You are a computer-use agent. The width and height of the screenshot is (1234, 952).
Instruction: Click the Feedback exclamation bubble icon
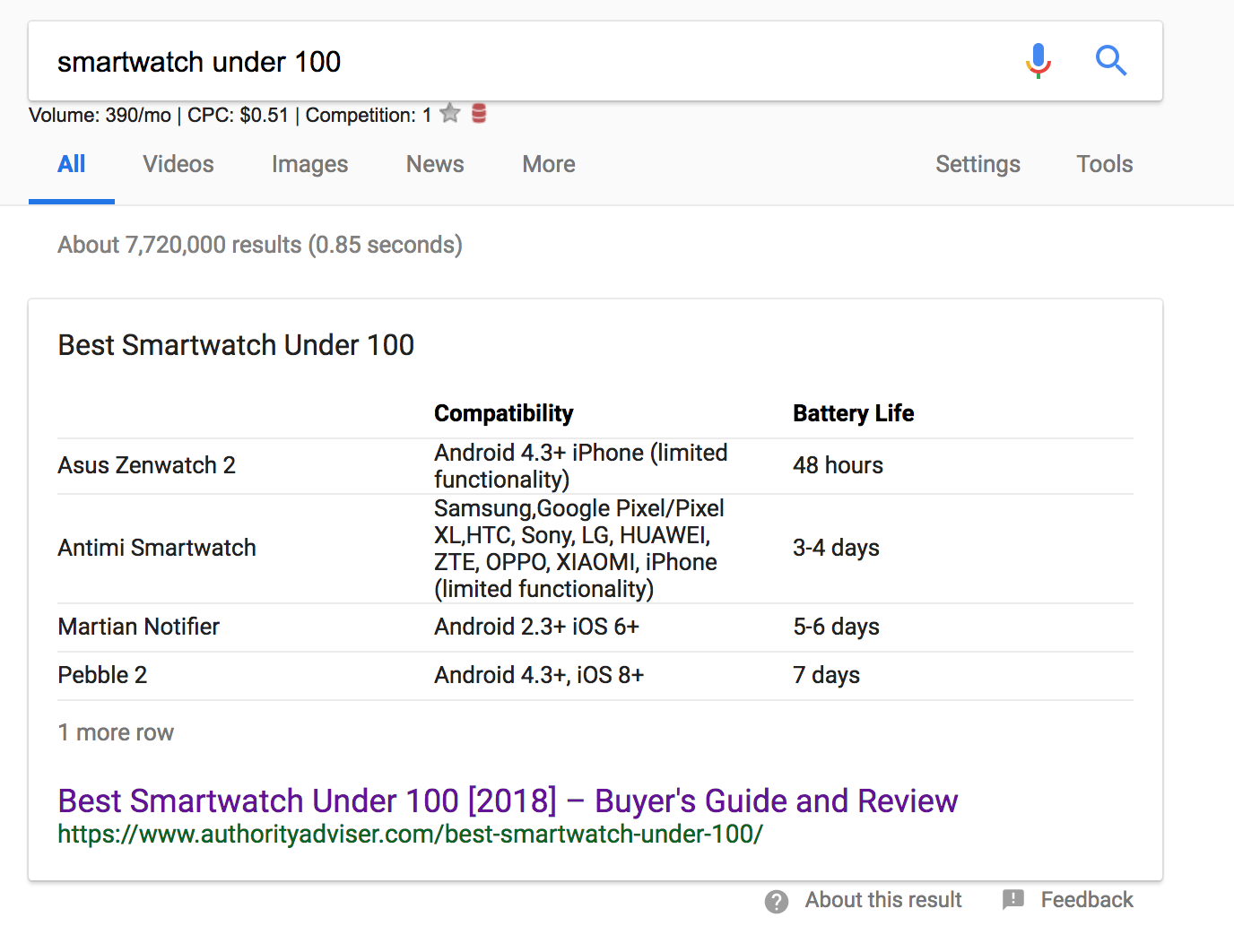1013,900
